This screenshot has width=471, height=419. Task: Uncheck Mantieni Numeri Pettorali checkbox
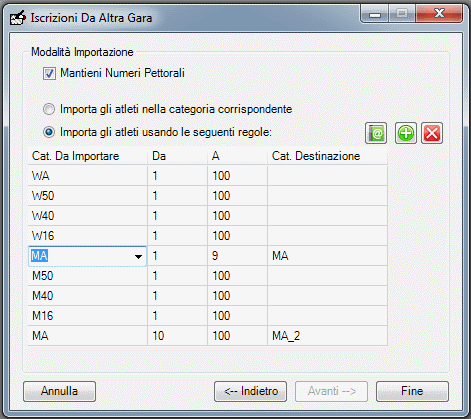click(x=49, y=73)
